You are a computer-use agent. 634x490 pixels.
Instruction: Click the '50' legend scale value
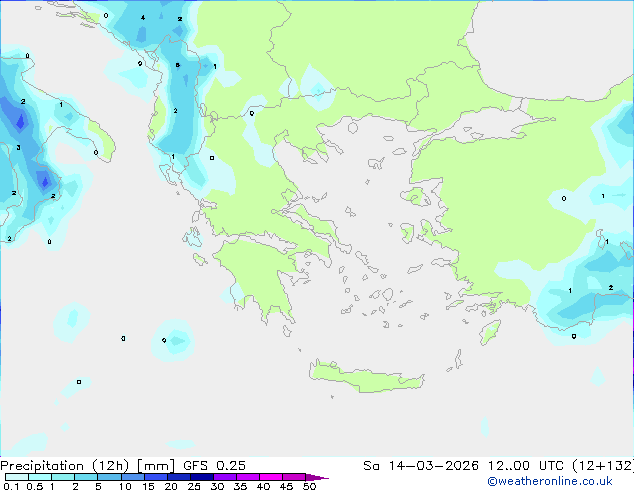310,486
